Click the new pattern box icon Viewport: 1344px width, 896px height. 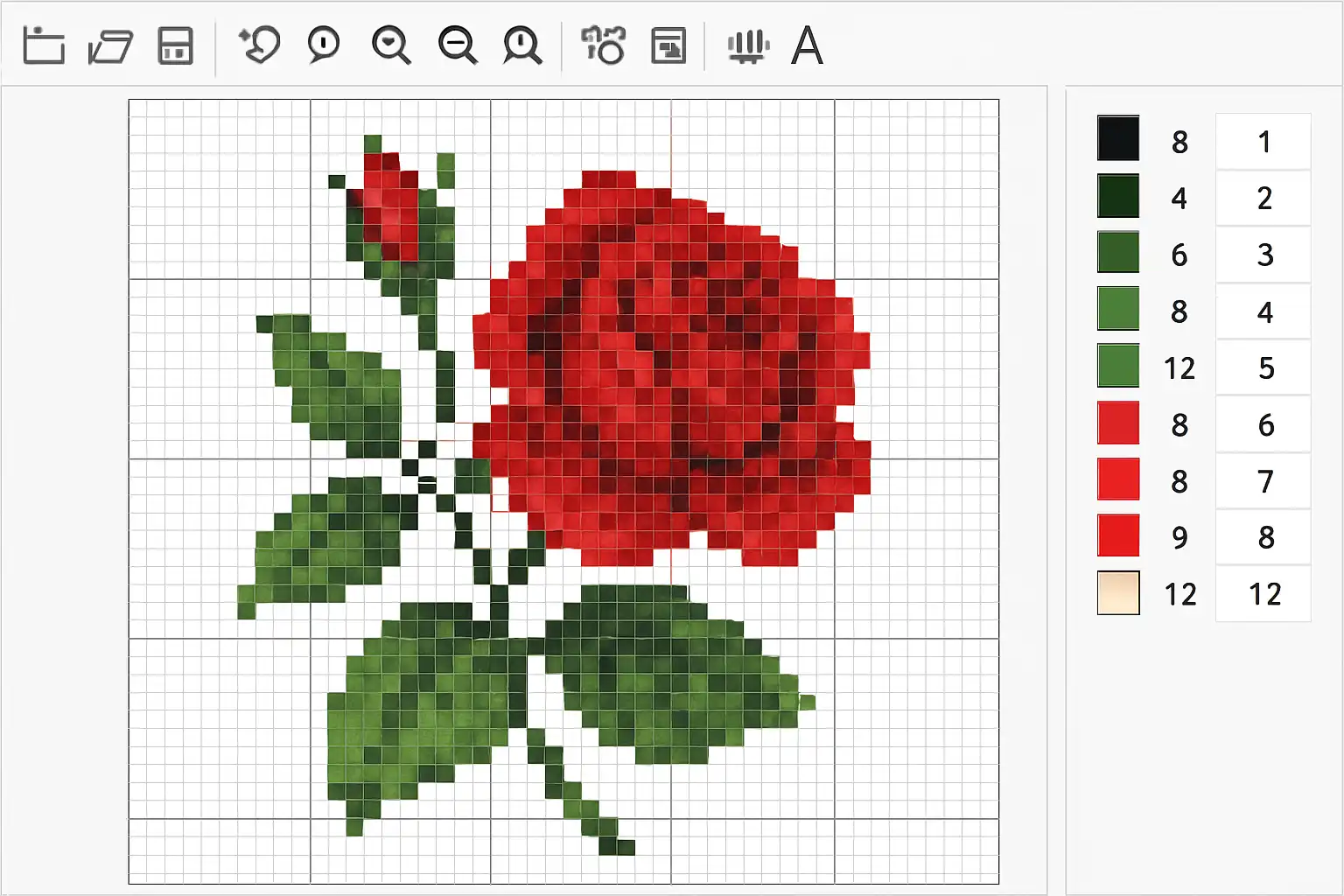click(x=44, y=45)
